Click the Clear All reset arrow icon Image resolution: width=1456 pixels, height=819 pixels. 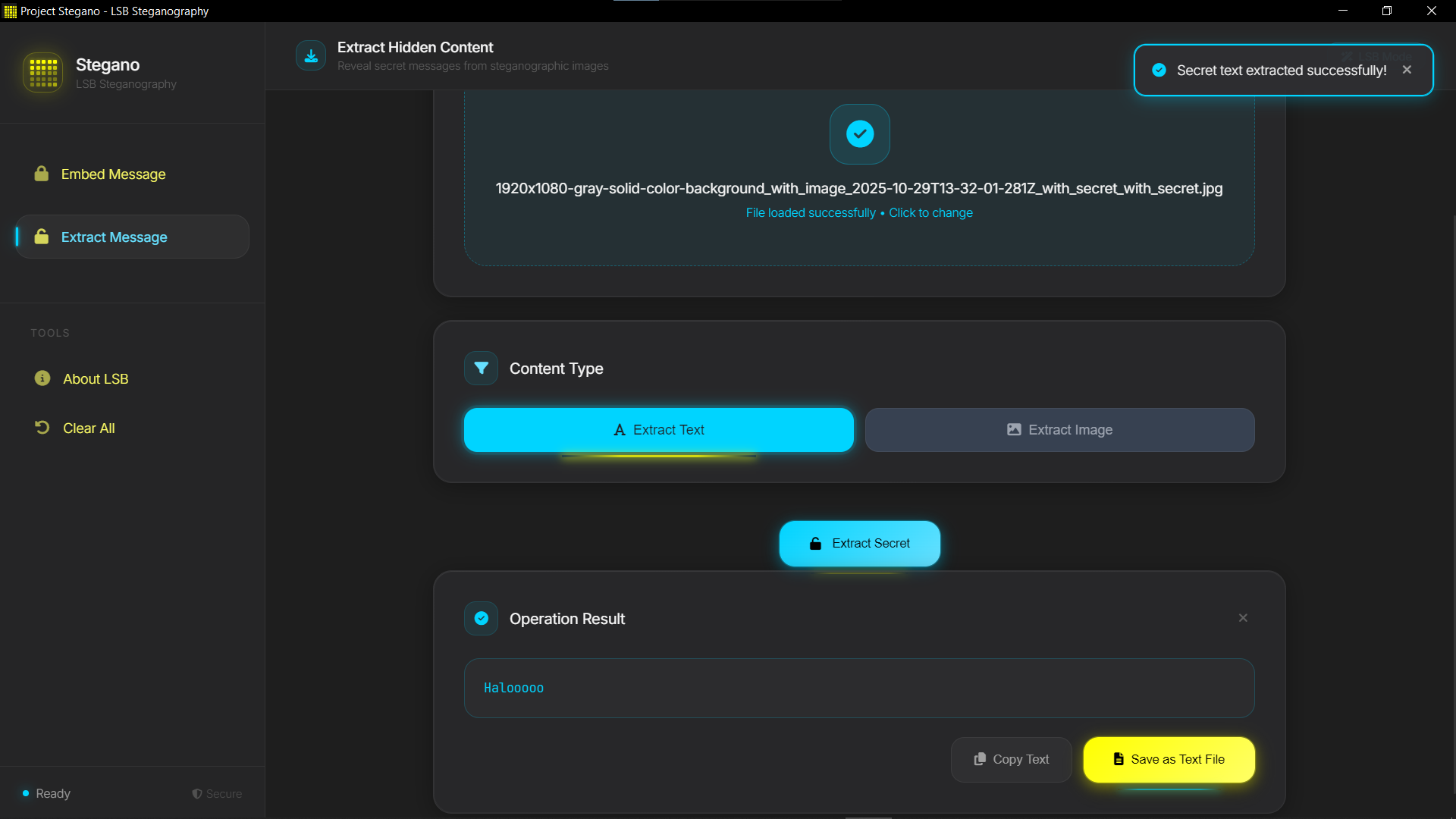[42, 427]
